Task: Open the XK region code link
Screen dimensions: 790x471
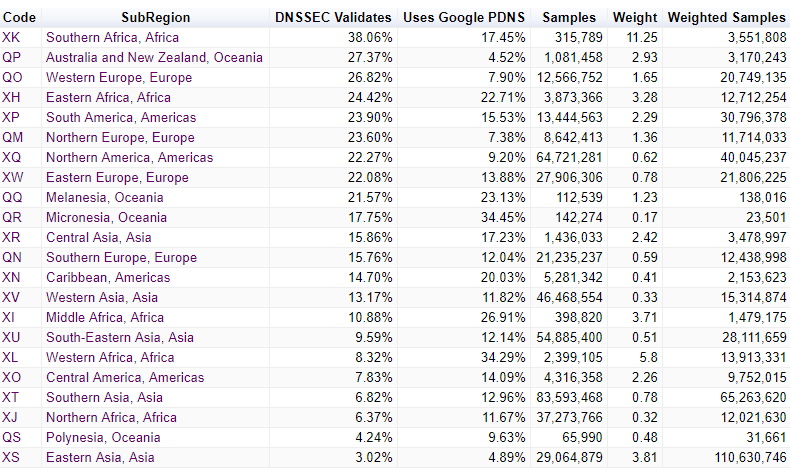Action: pyautogui.click(x=11, y=37)
